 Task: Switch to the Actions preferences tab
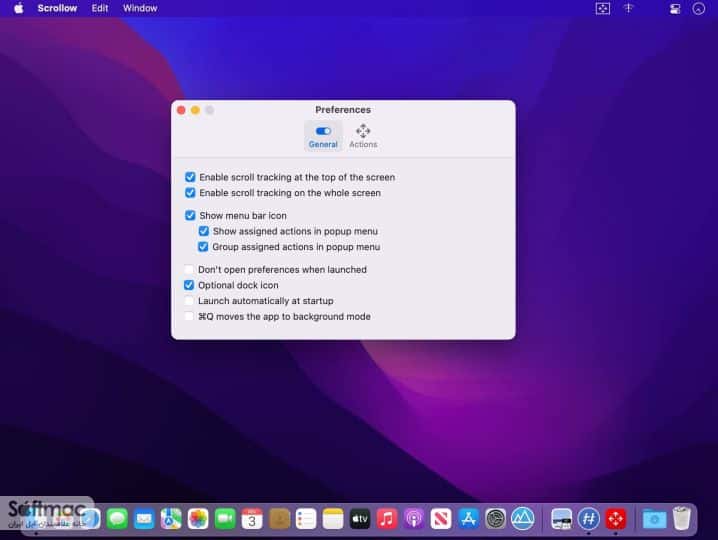[363, 136]
